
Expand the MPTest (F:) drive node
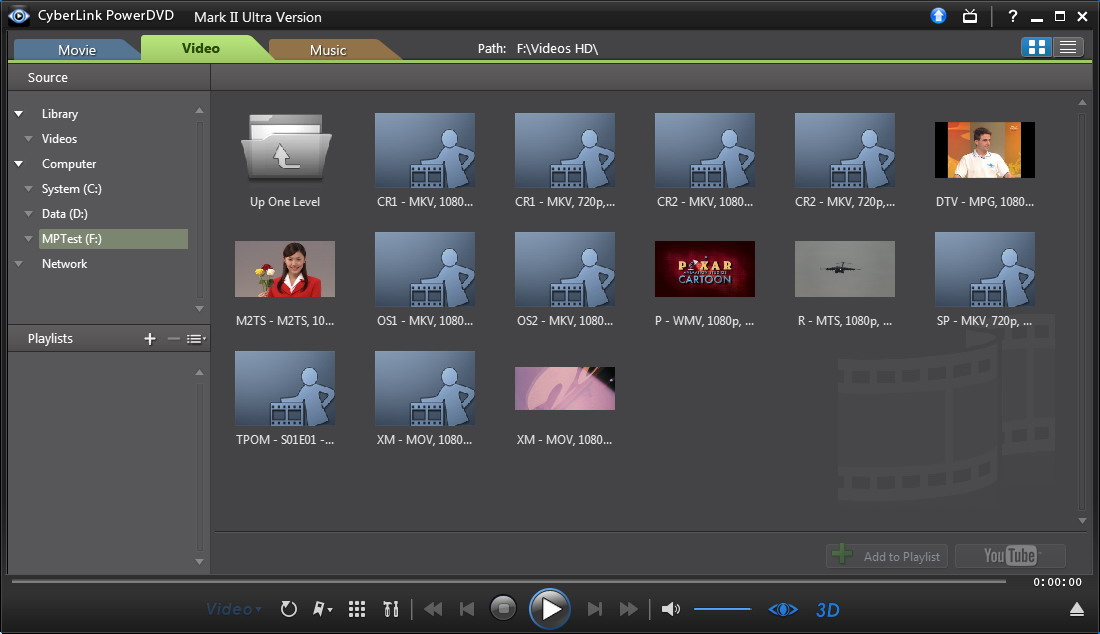point(29,239)
